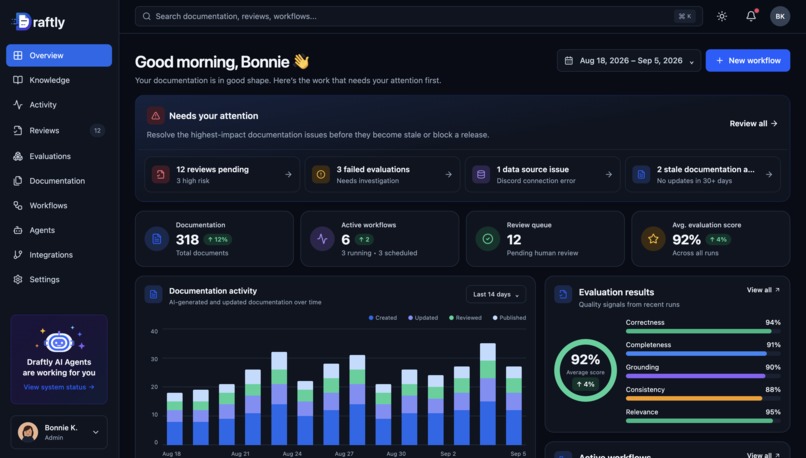The width and height of the screenshot is (806, 458).
Task: Open the notifications bell
Action: point(751,16)
